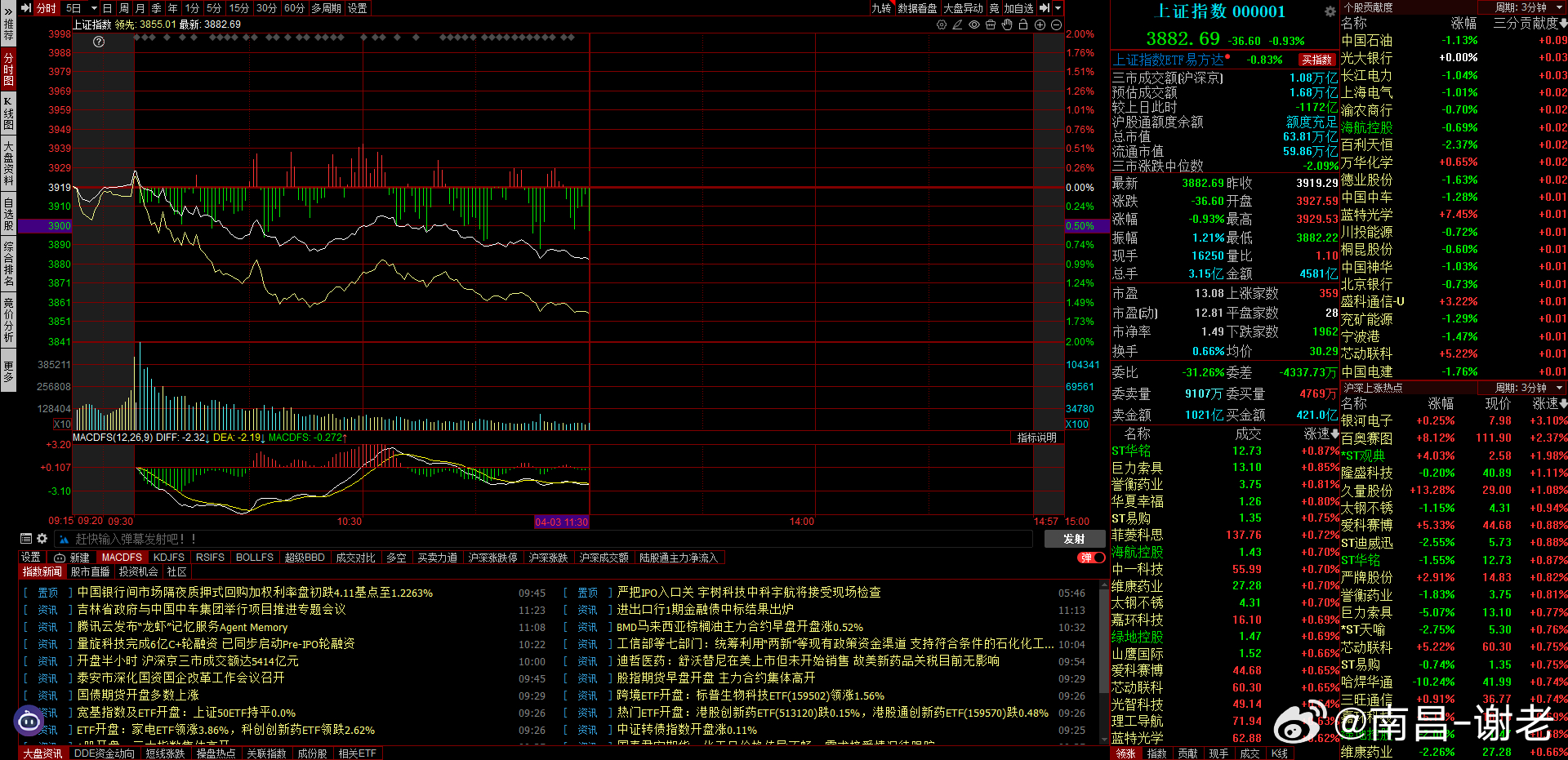Viewport: 1568px width, 760px height.
Task: Select the 超级BBD indicator tab
Action: tap(305, 558)
